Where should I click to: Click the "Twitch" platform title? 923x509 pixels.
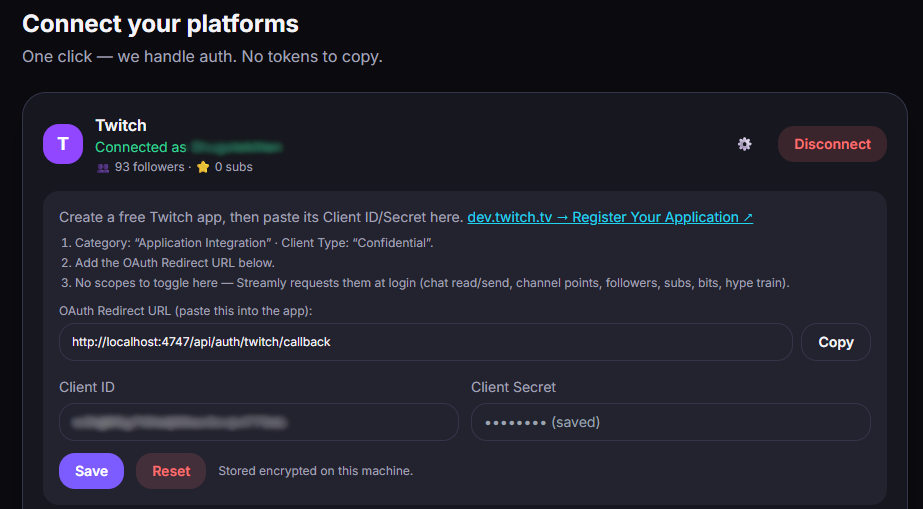click(x=121, y=125)
